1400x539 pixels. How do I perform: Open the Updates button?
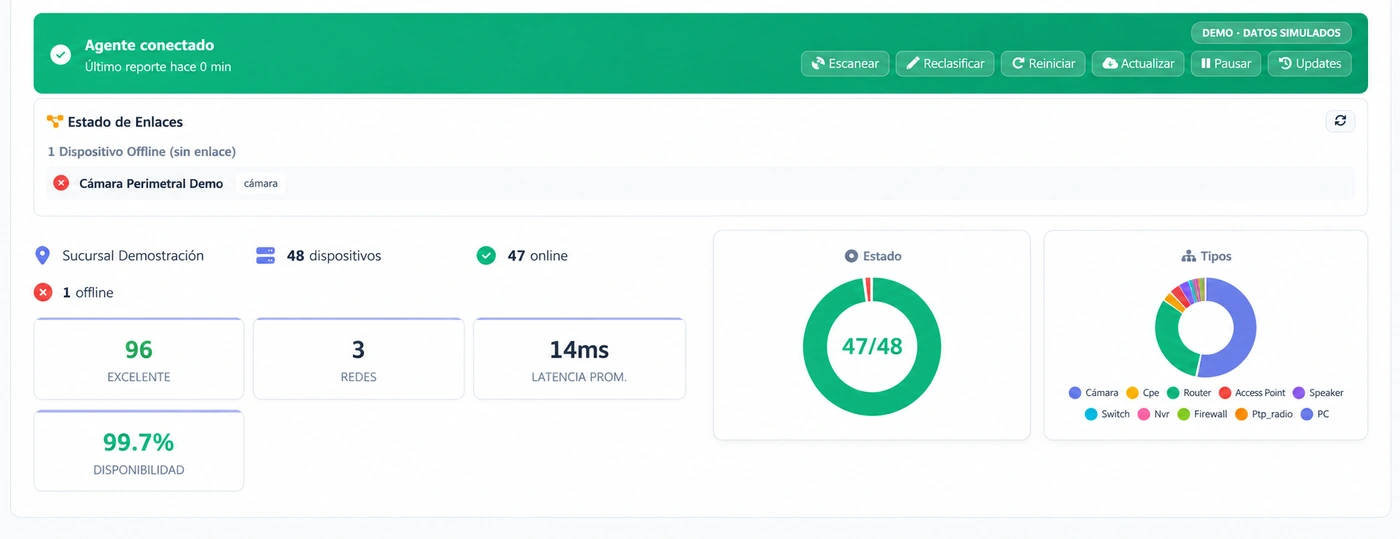click(1310, 63)
